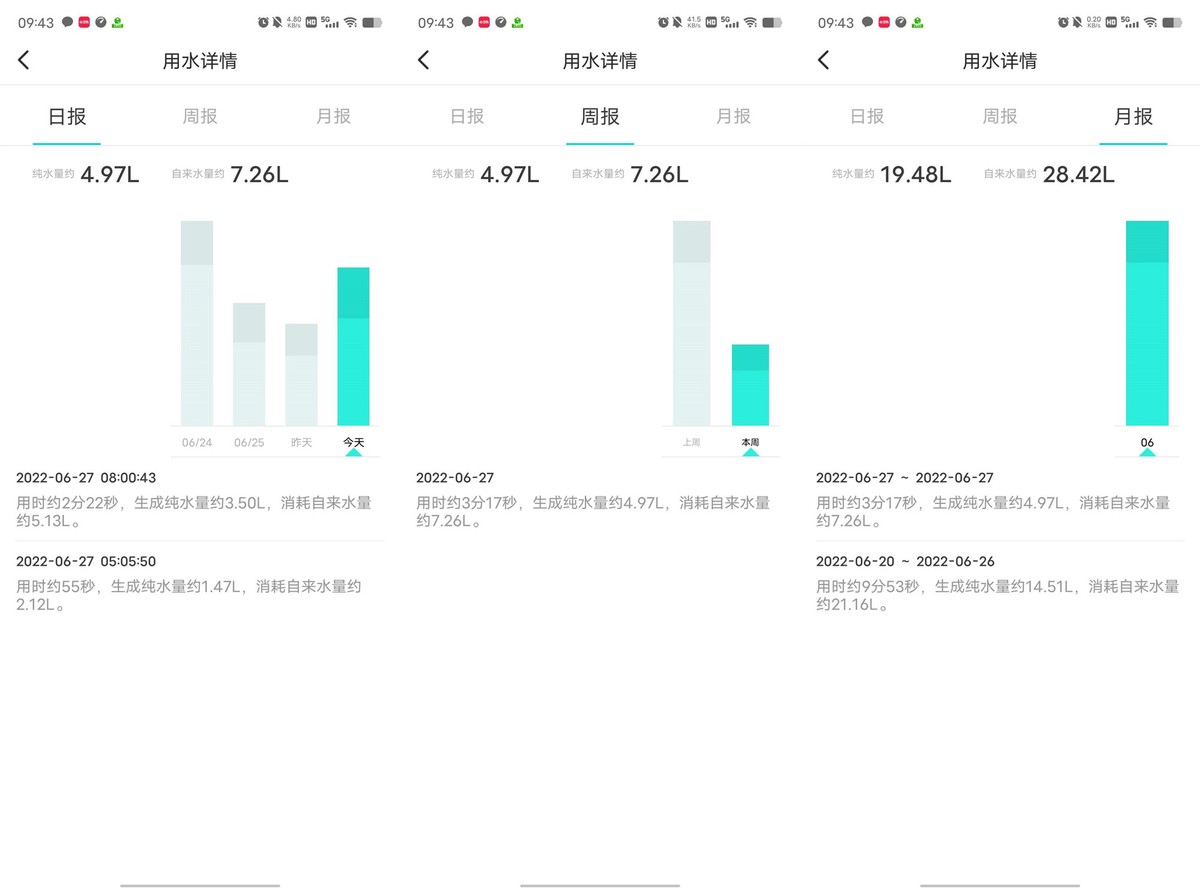This screenshot has height=888, width=1200.
Task: Select the 06/24 axis label
Action: click(197, 442)
